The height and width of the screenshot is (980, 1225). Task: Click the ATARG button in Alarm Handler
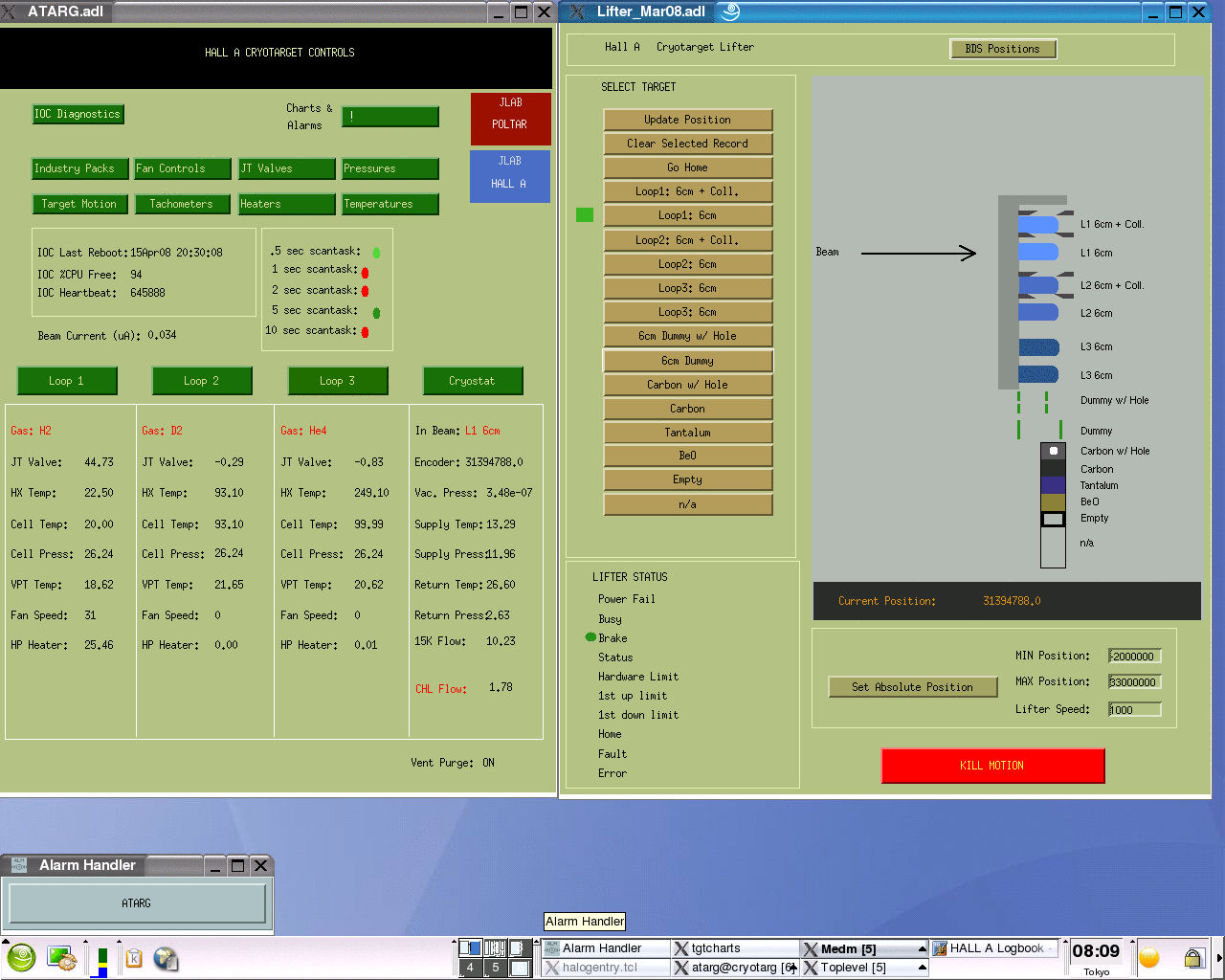coord(137,903)
